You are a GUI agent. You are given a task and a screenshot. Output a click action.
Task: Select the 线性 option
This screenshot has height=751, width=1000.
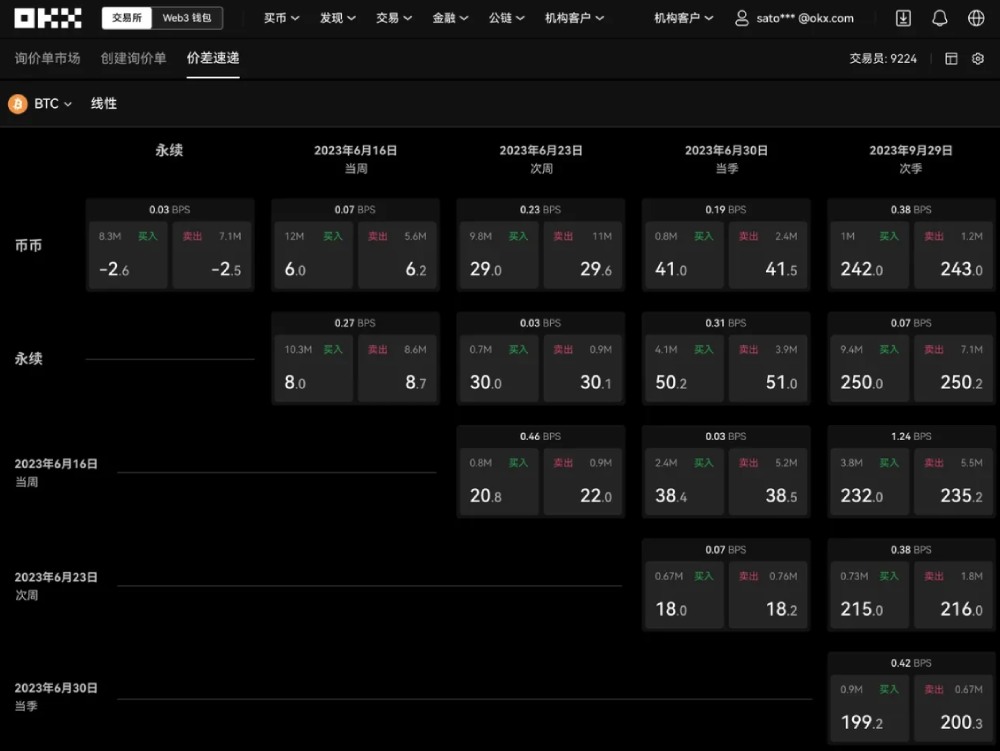(104, 104)
